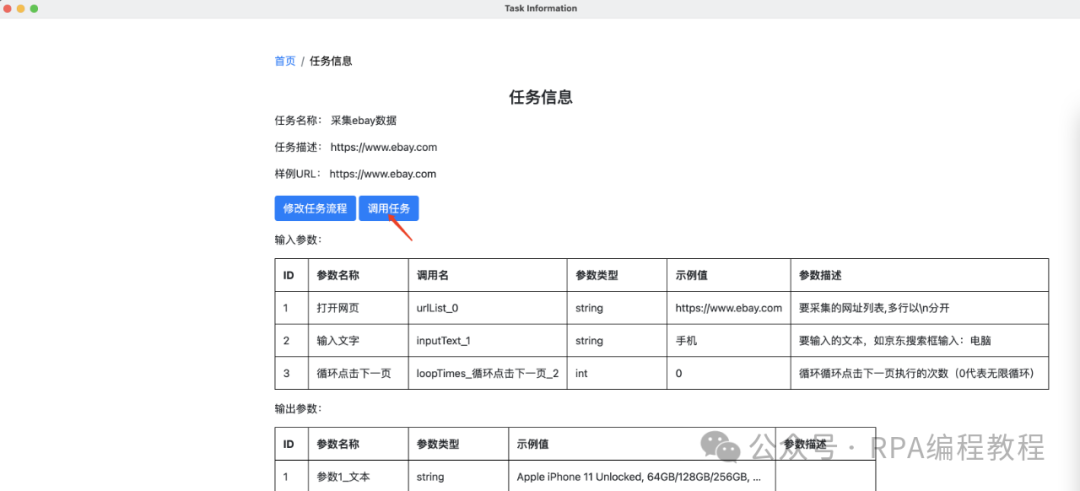
Task: Click the 输入参数 section label
Action: [x=298, y=240]
